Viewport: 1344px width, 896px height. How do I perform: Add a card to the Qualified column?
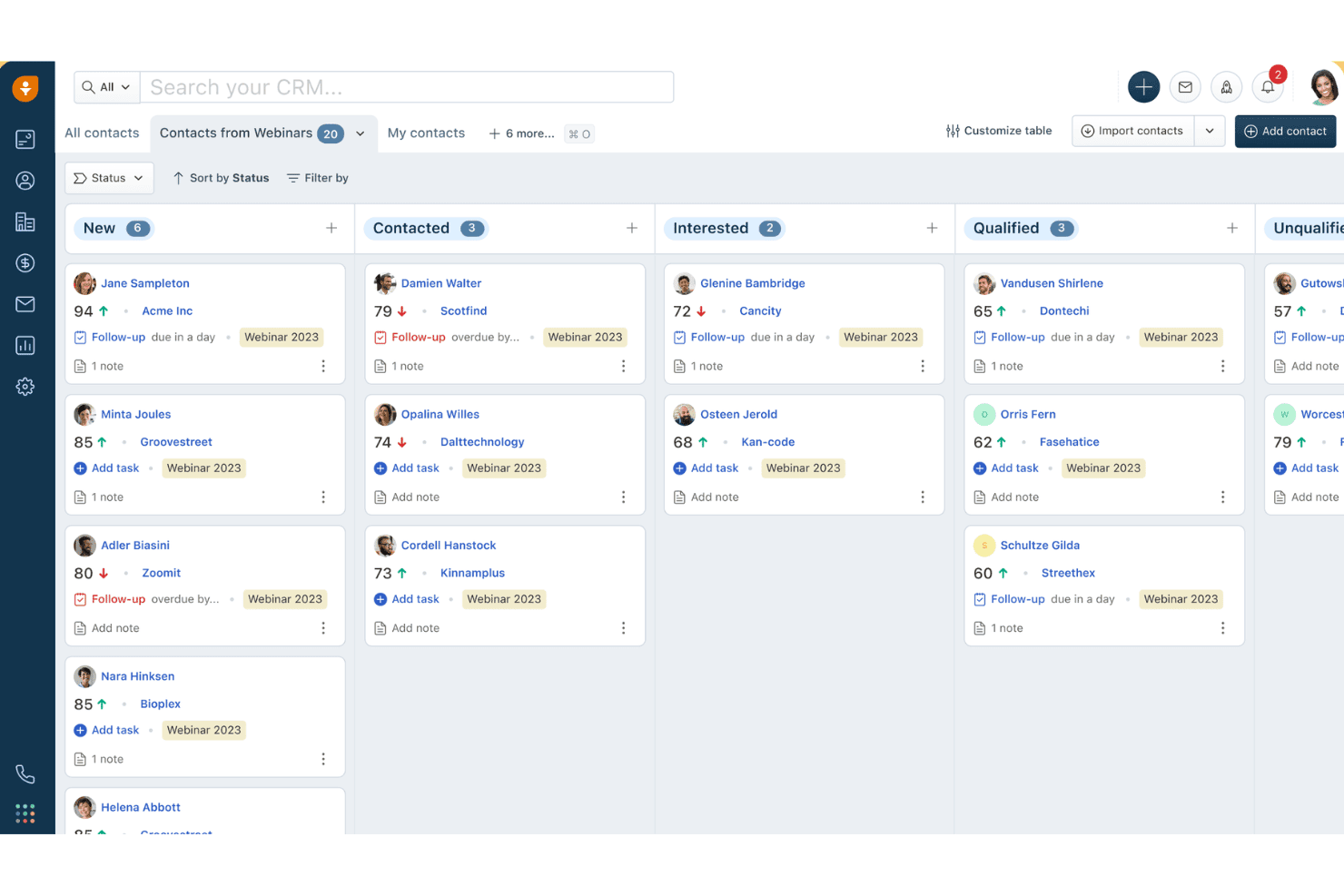[1232, 228]
